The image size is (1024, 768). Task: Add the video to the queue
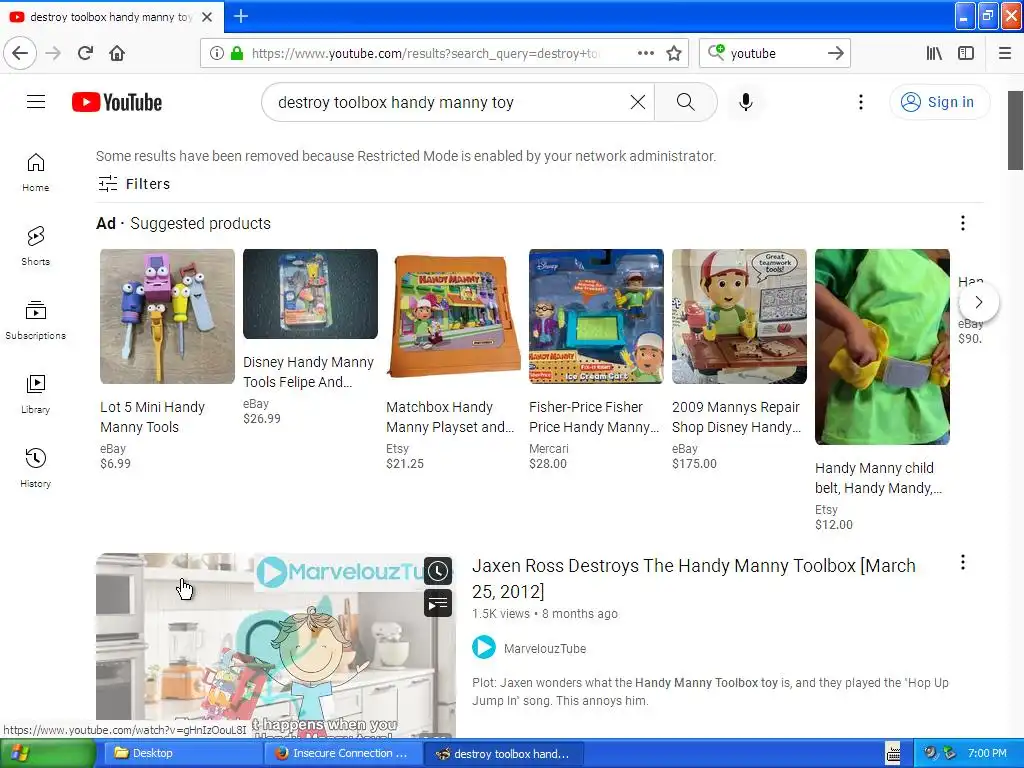(x=438, y=603)
